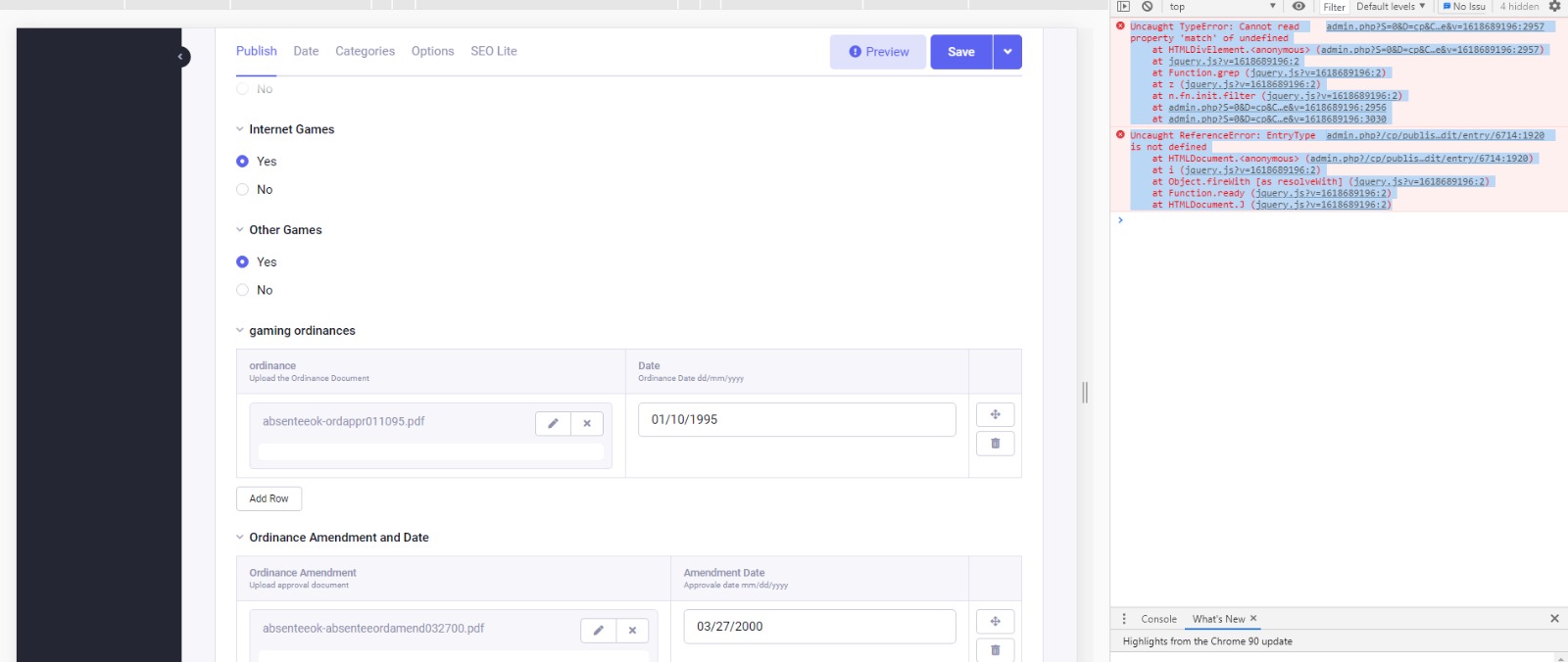The height and width of the screenshot is (662, 1568).
Task: Collapse the gaming ordinances section
Action: click(240, 331)
